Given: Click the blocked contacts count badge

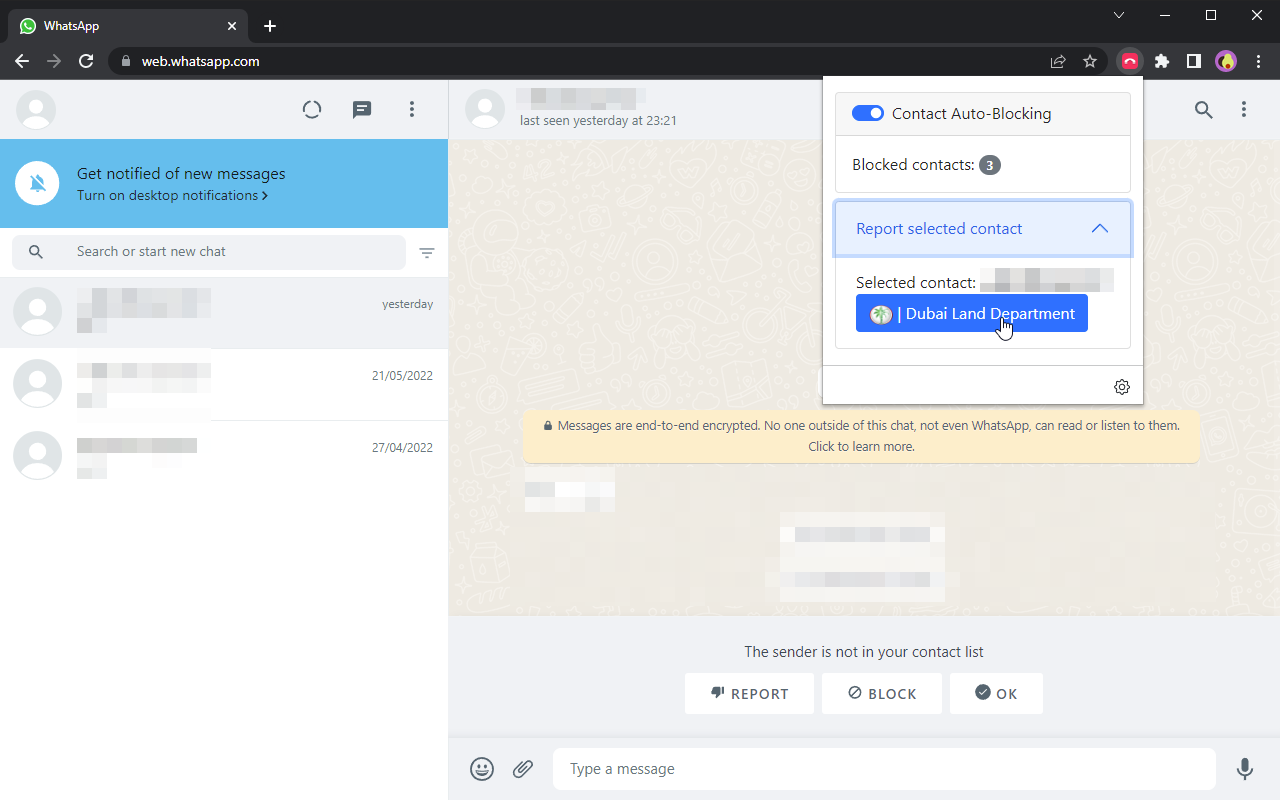Looking at the screenshot, I should click(989, 165).
